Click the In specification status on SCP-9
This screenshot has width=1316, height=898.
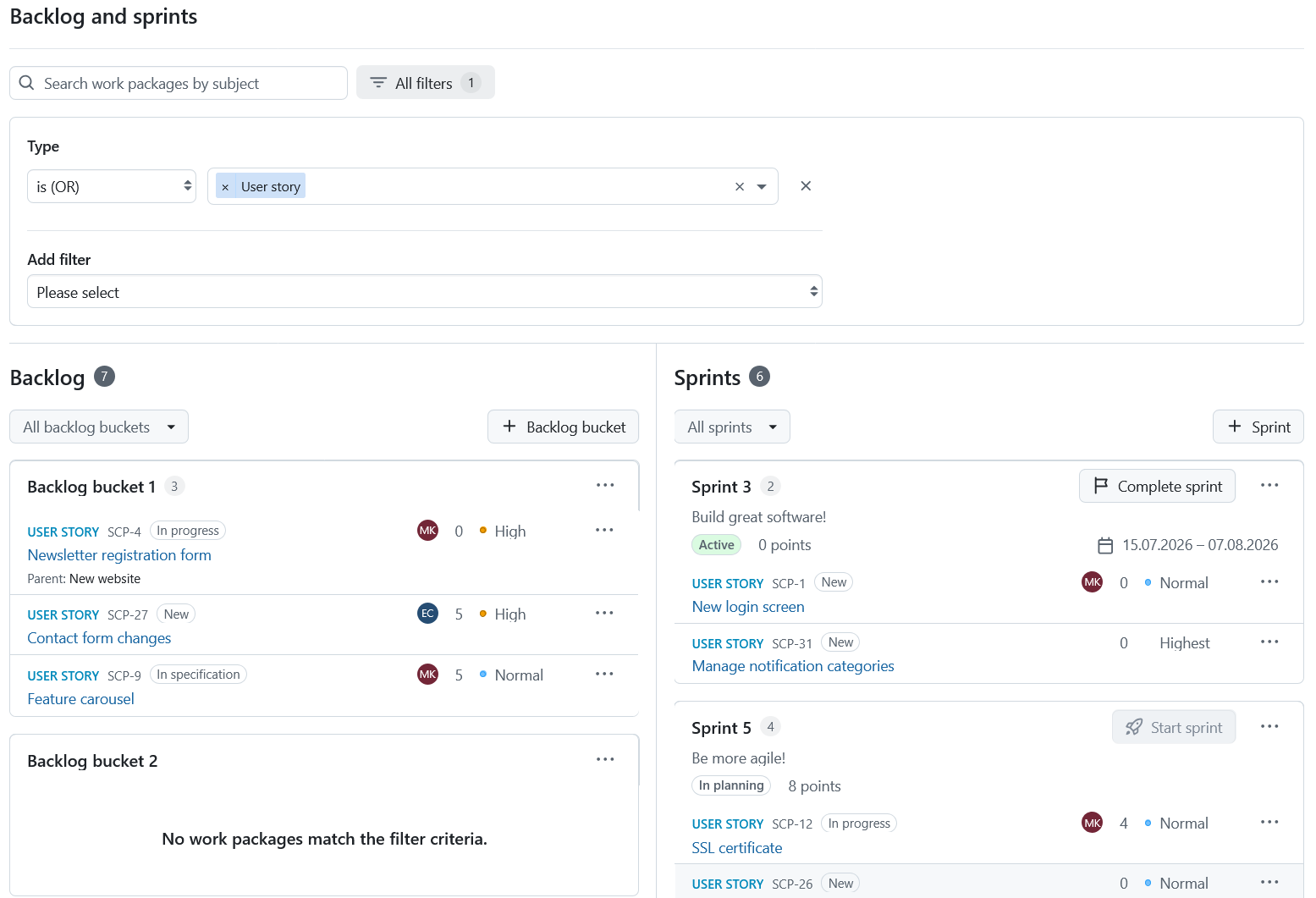coord(198,675)
